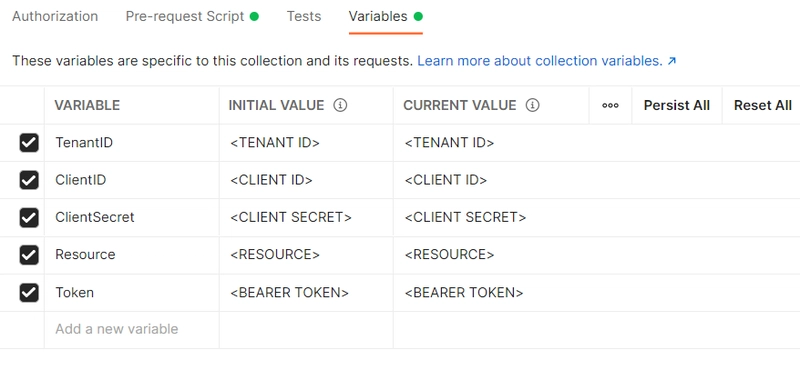The height and width of the screenshot is (380, 800).
Task: Open Learn more about collection variables link
Action: click(540, 61)
